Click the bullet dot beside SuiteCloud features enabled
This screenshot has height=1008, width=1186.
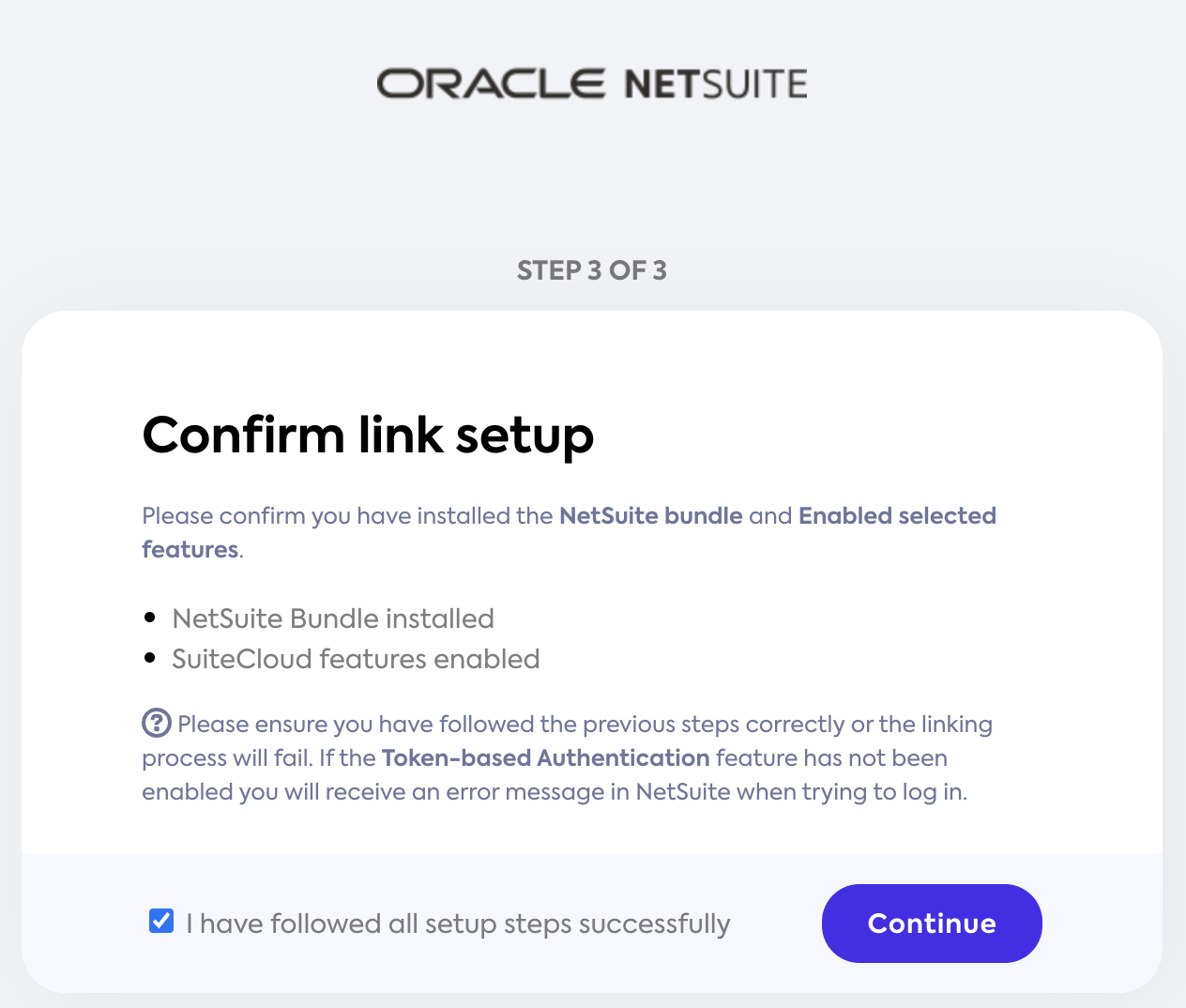pyautogui.click(x=150, y=658)
